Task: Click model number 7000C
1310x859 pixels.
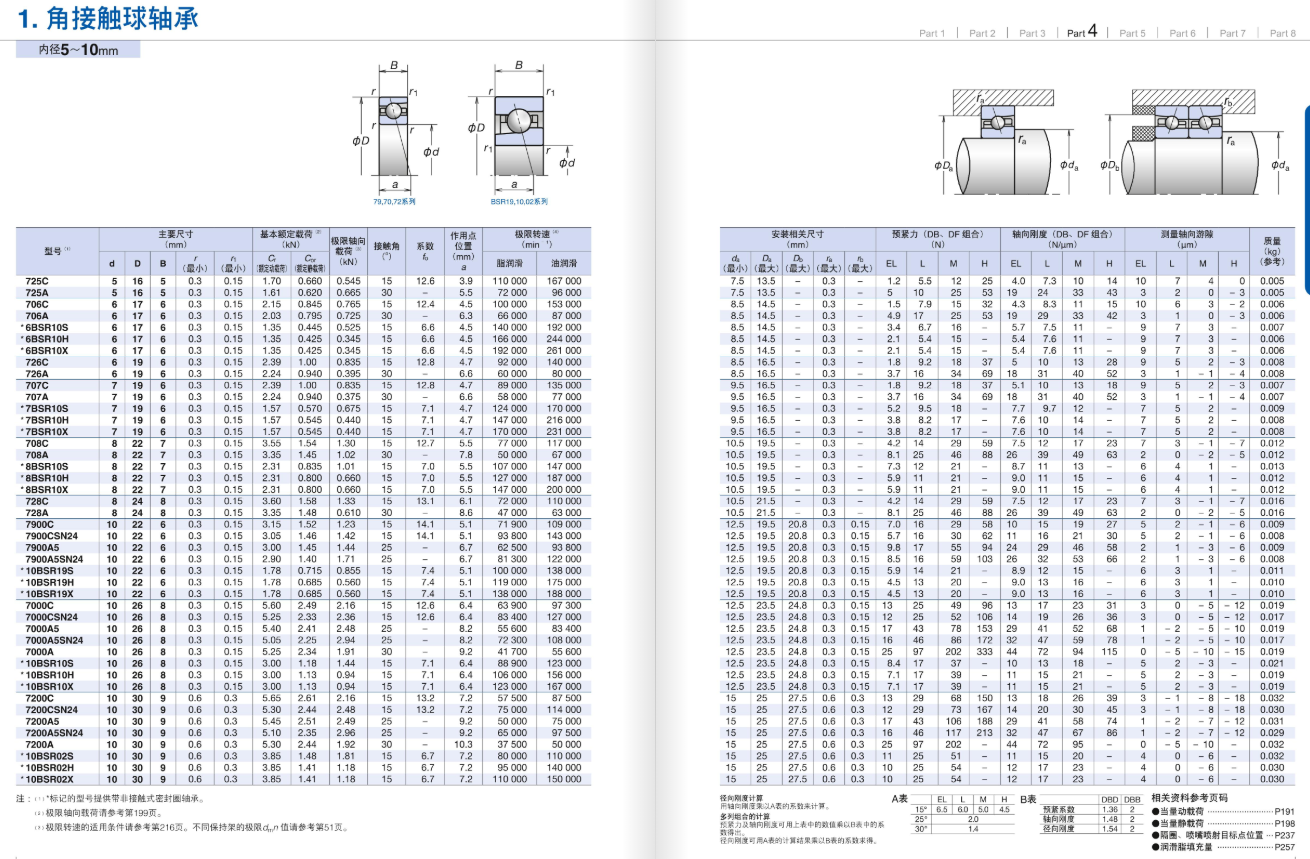Action: coord(40,605)
